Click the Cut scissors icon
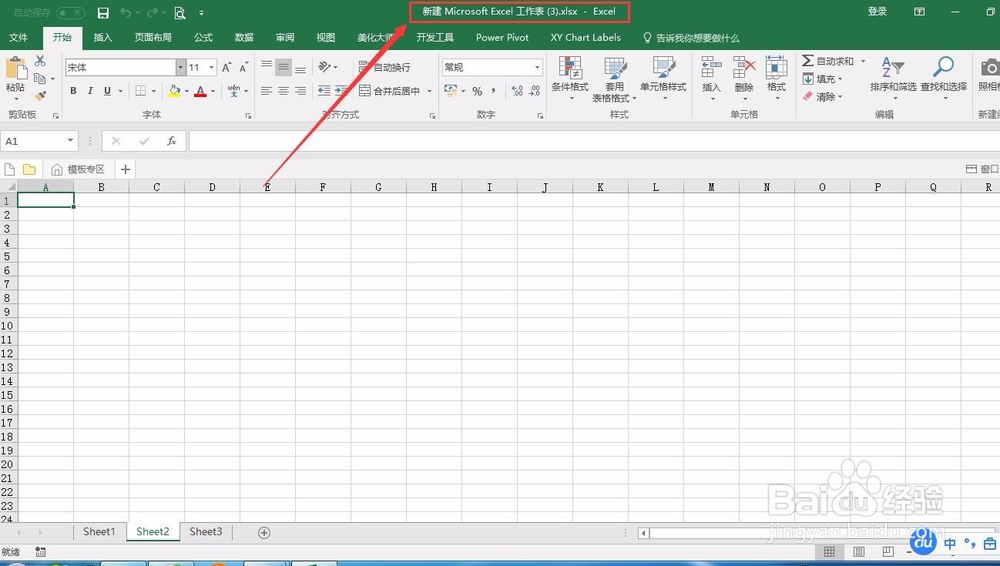The height and width of the screenshot is (566, 1000). click(x=40, y=61)
